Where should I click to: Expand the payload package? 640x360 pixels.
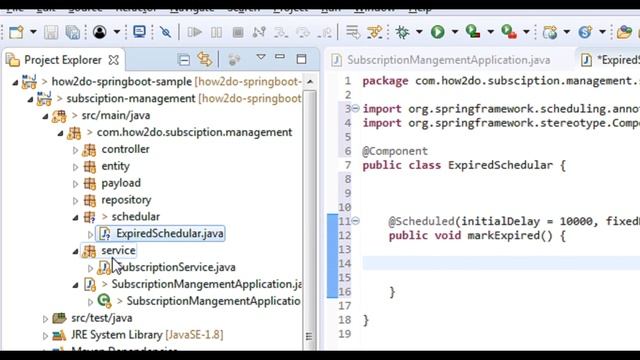point(76,184)
